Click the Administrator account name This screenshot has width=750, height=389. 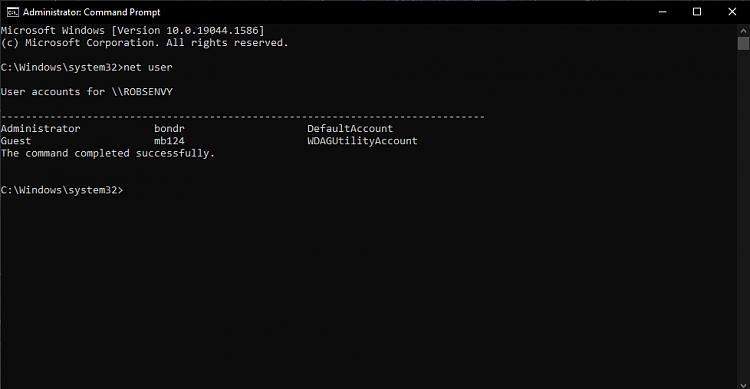point(41,129)
